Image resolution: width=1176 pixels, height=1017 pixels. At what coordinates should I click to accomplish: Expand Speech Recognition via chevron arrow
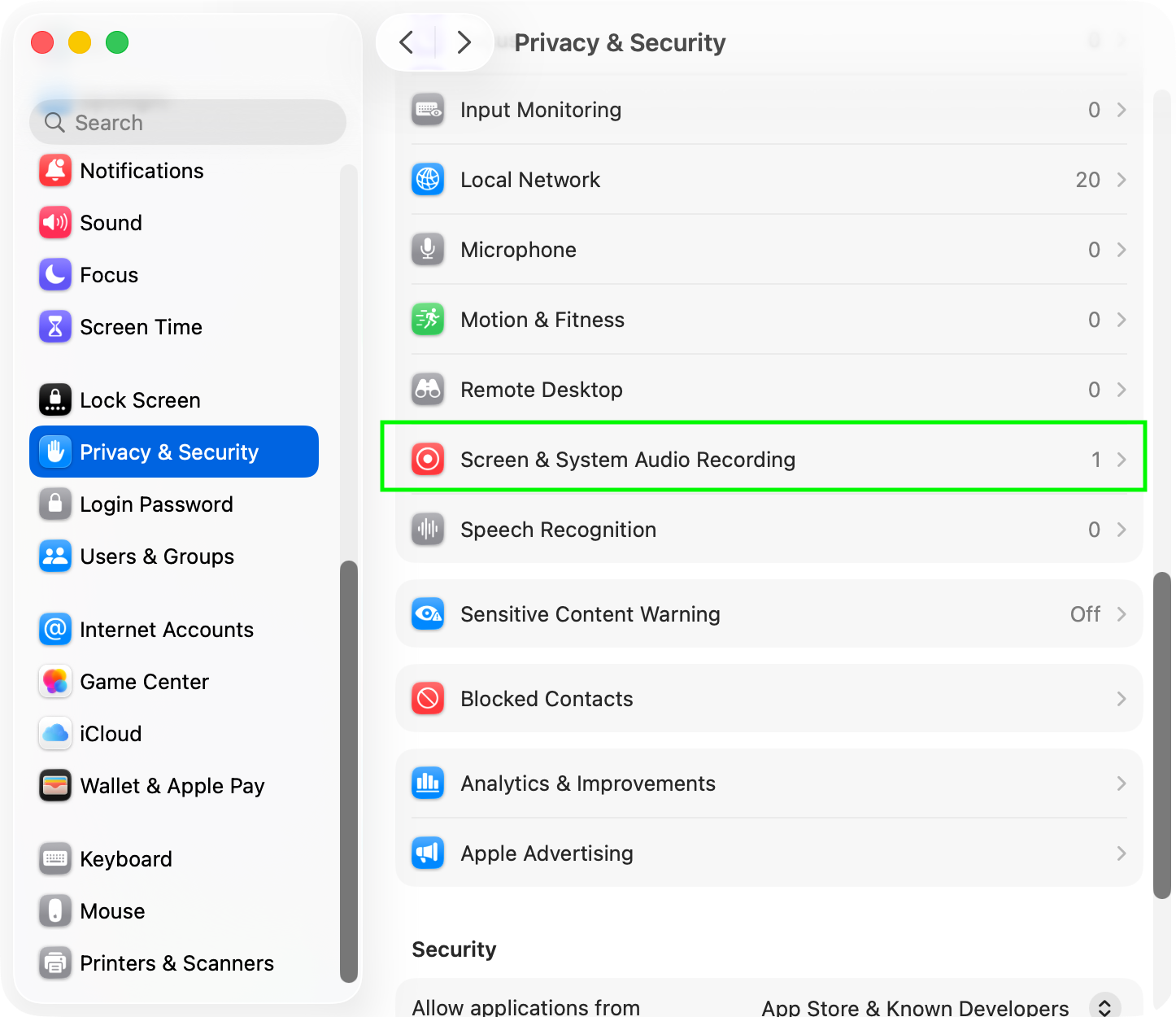1122,530
